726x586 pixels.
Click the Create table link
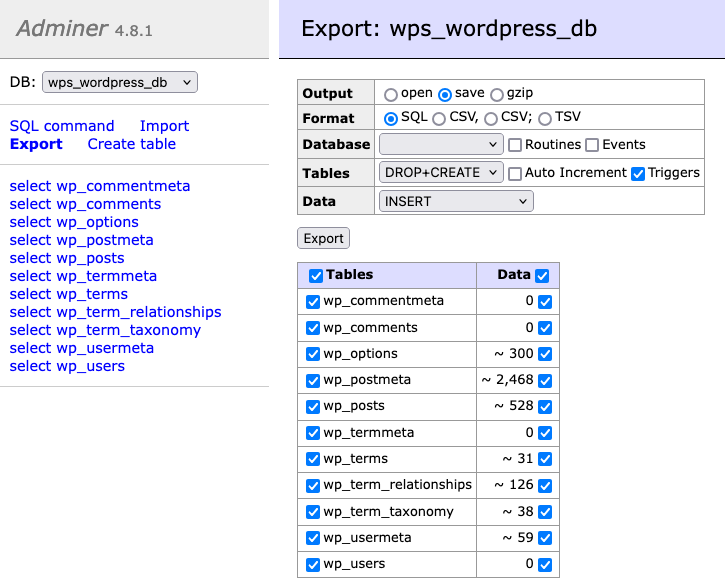[131, 144]
